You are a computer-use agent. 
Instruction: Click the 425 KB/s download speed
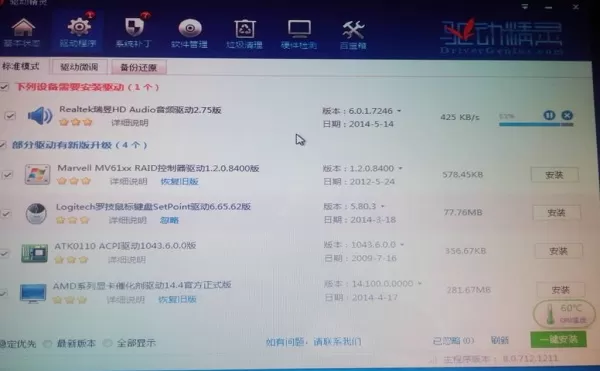tap(460, 117)
